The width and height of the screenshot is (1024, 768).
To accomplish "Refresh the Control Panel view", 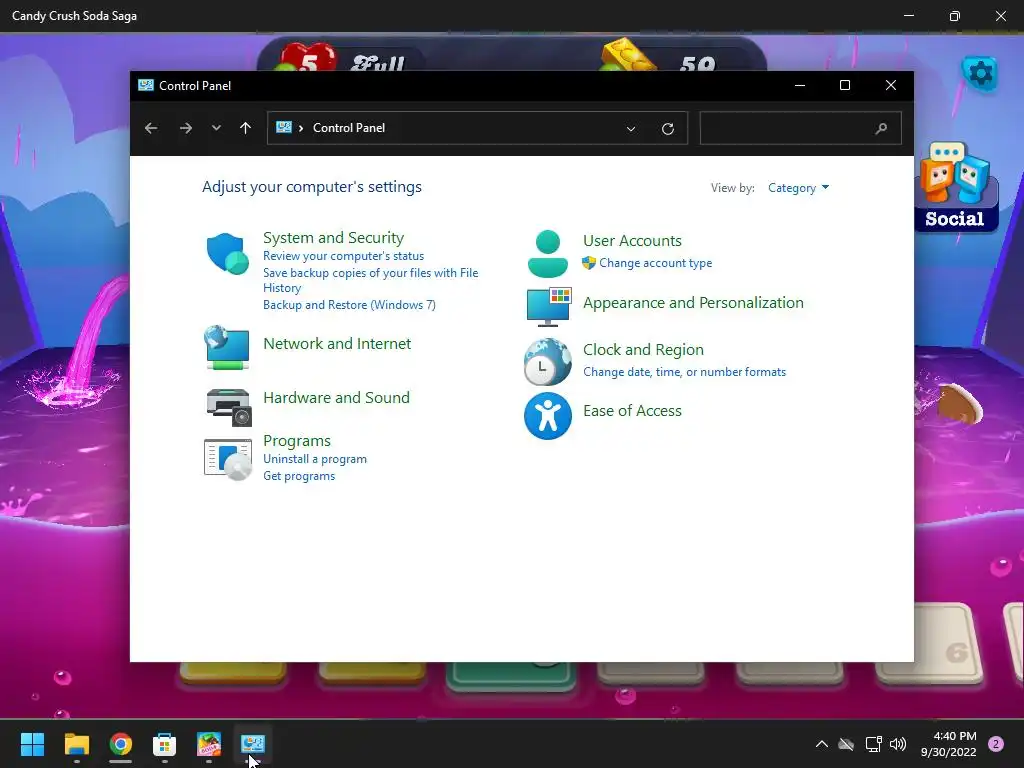I will (x=667, y=129).
